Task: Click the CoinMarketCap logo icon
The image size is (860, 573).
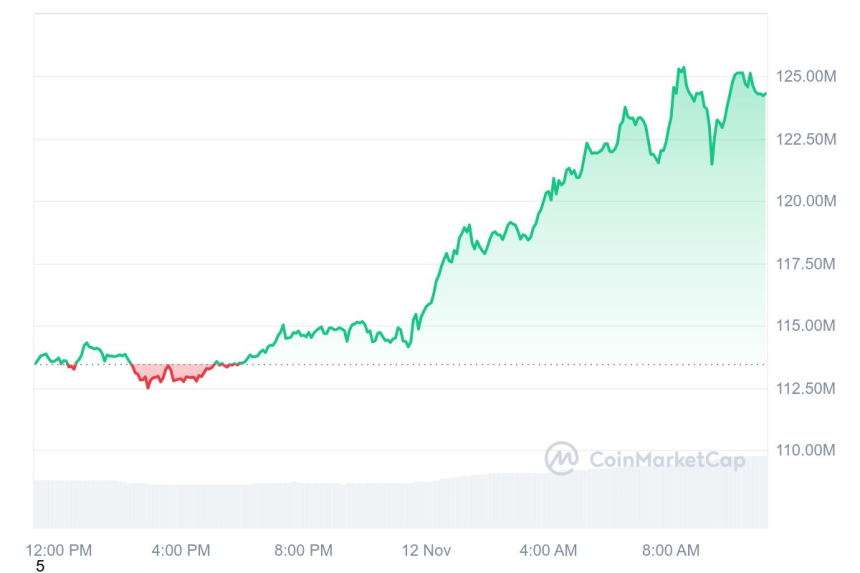Action: [561, 458]
